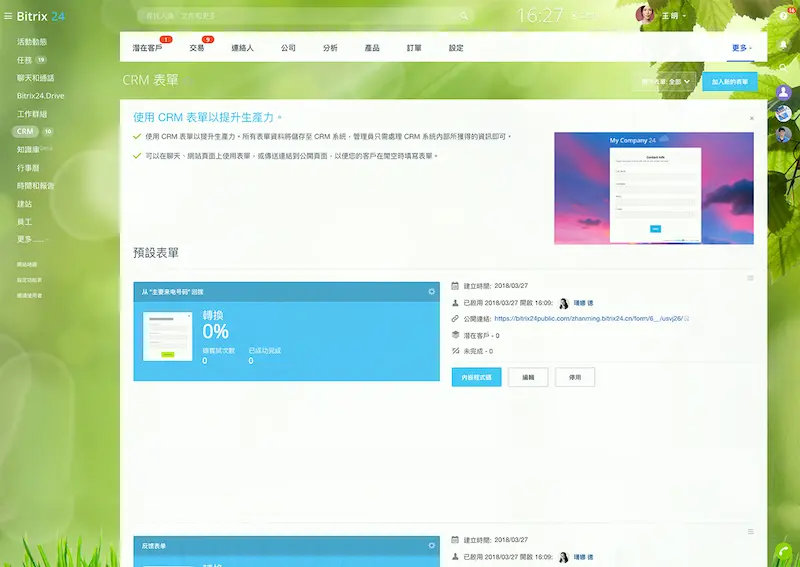Open 工作群組 in left sidebar
800x567 pixels.
[32, 114]
